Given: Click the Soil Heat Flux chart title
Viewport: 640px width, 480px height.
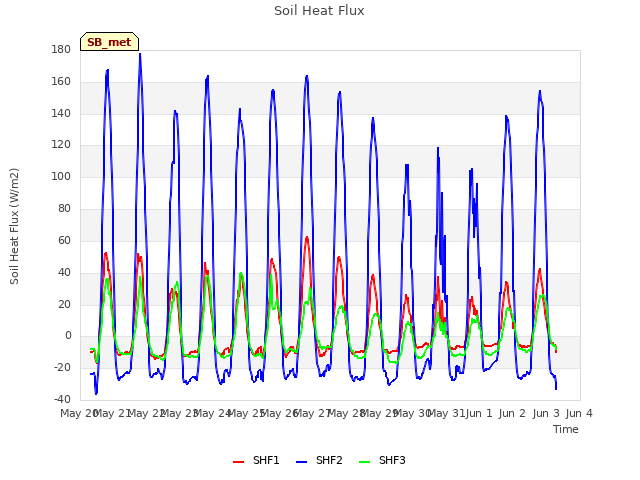Looking at the screenshot, I should click(x=319, y=11).
